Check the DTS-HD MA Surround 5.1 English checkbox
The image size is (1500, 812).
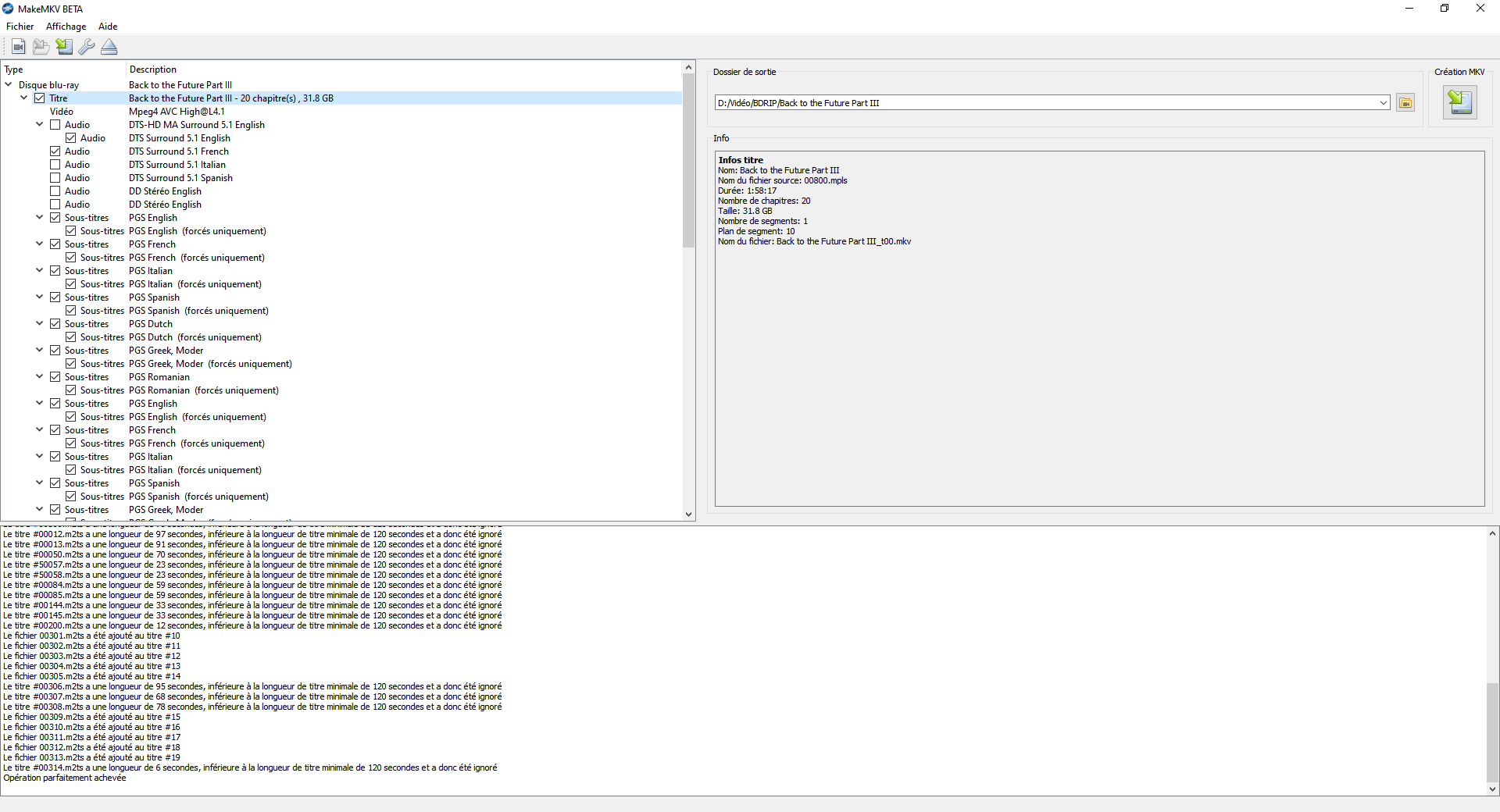pyautogui.click(x=55, y=125)
